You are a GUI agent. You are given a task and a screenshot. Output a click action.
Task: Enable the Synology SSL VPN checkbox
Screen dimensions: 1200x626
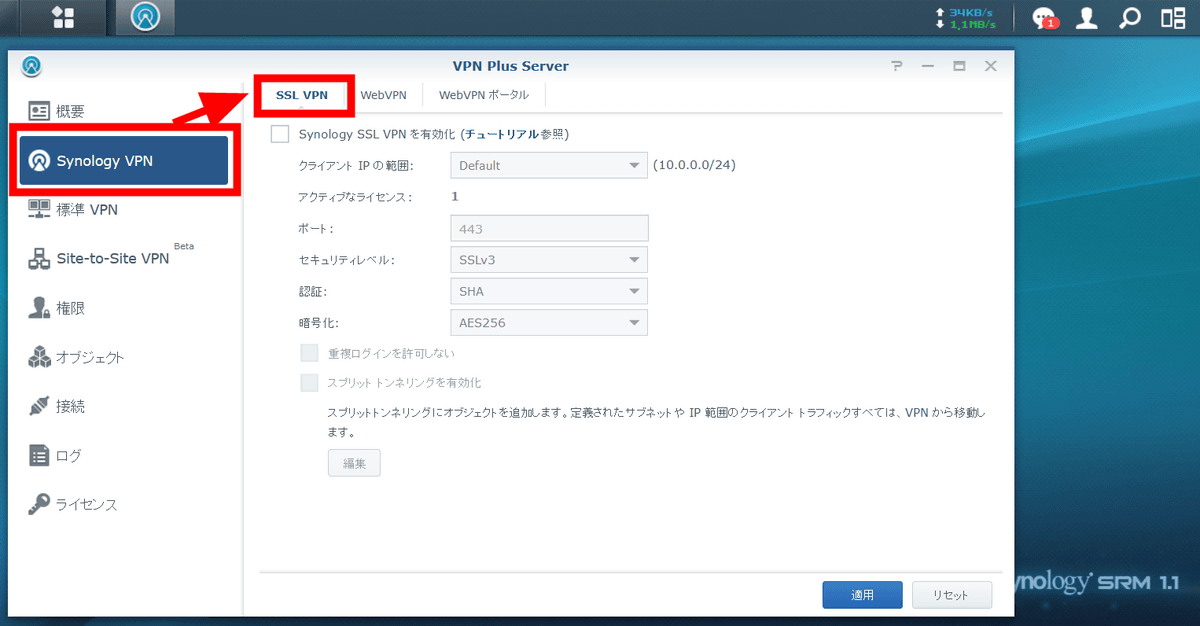coord(280,134)
